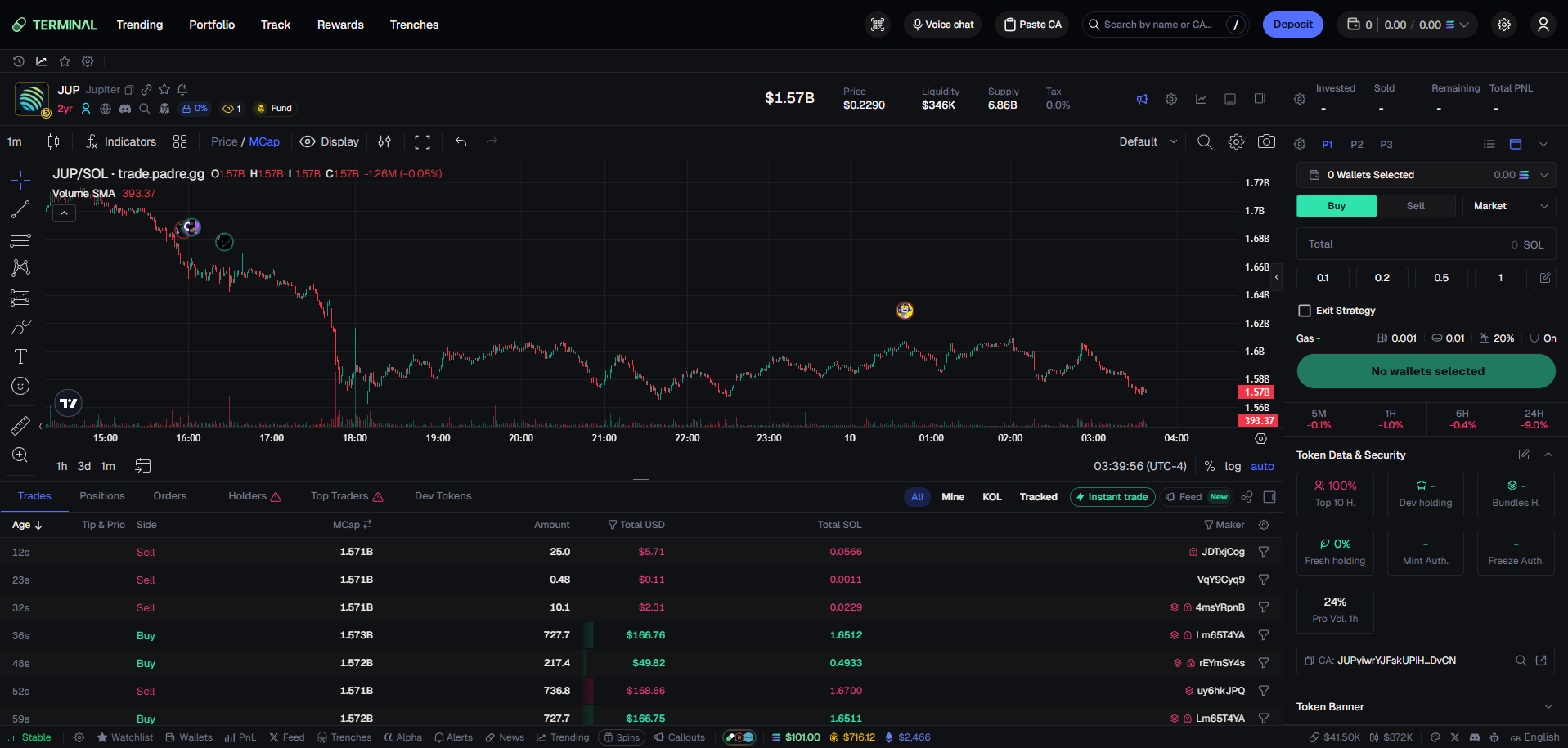This screenshot has height=748, width=1568.
Task: Select the 0.5 SOL quick amount
Action: point(1441,278)
